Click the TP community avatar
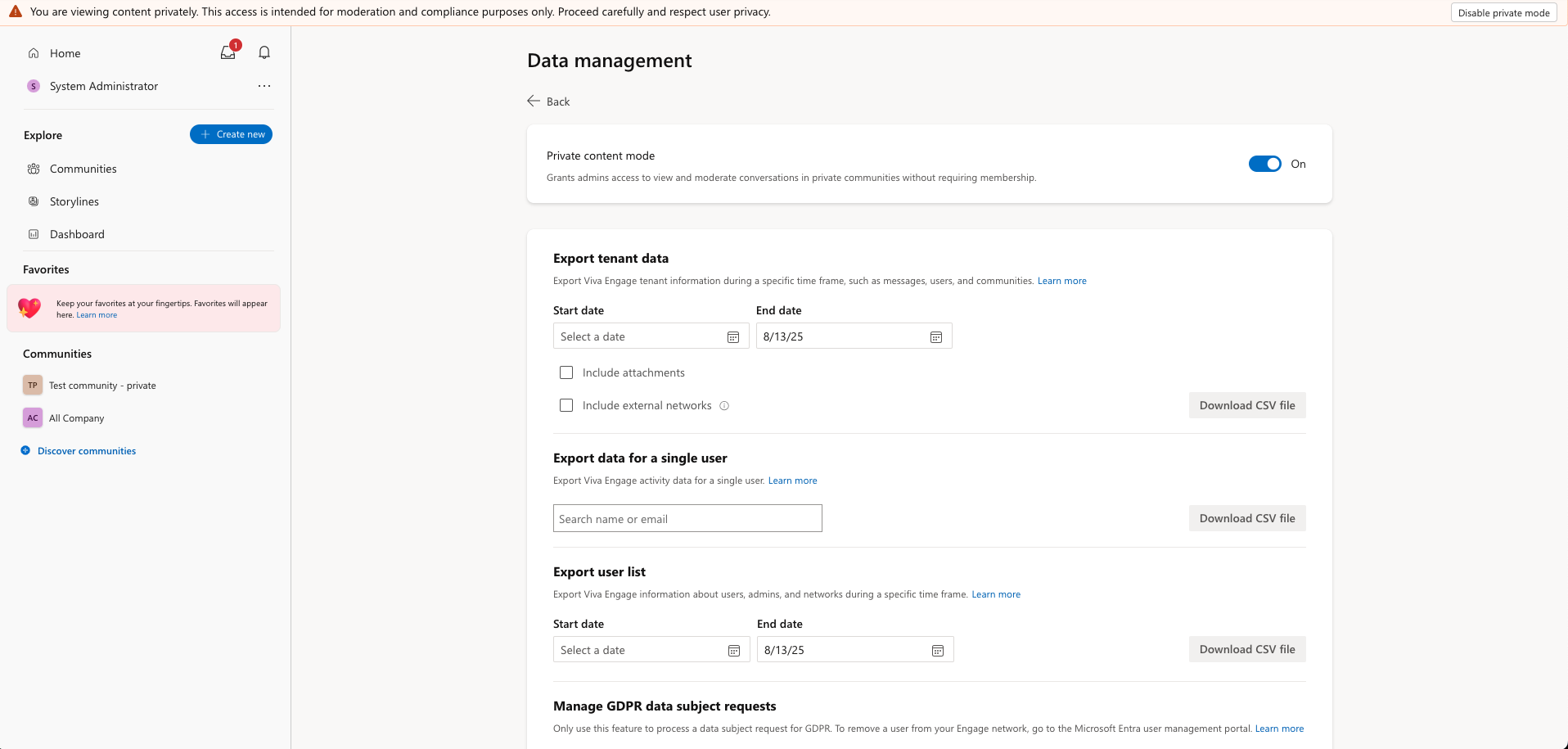The height and width of the screenshot is (749, 1568). 33,385
